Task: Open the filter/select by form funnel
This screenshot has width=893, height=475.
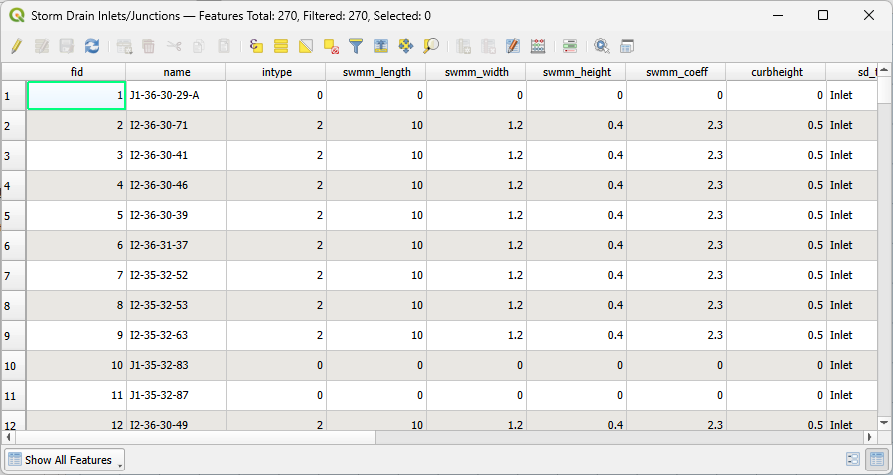Action: pos(355,46)
